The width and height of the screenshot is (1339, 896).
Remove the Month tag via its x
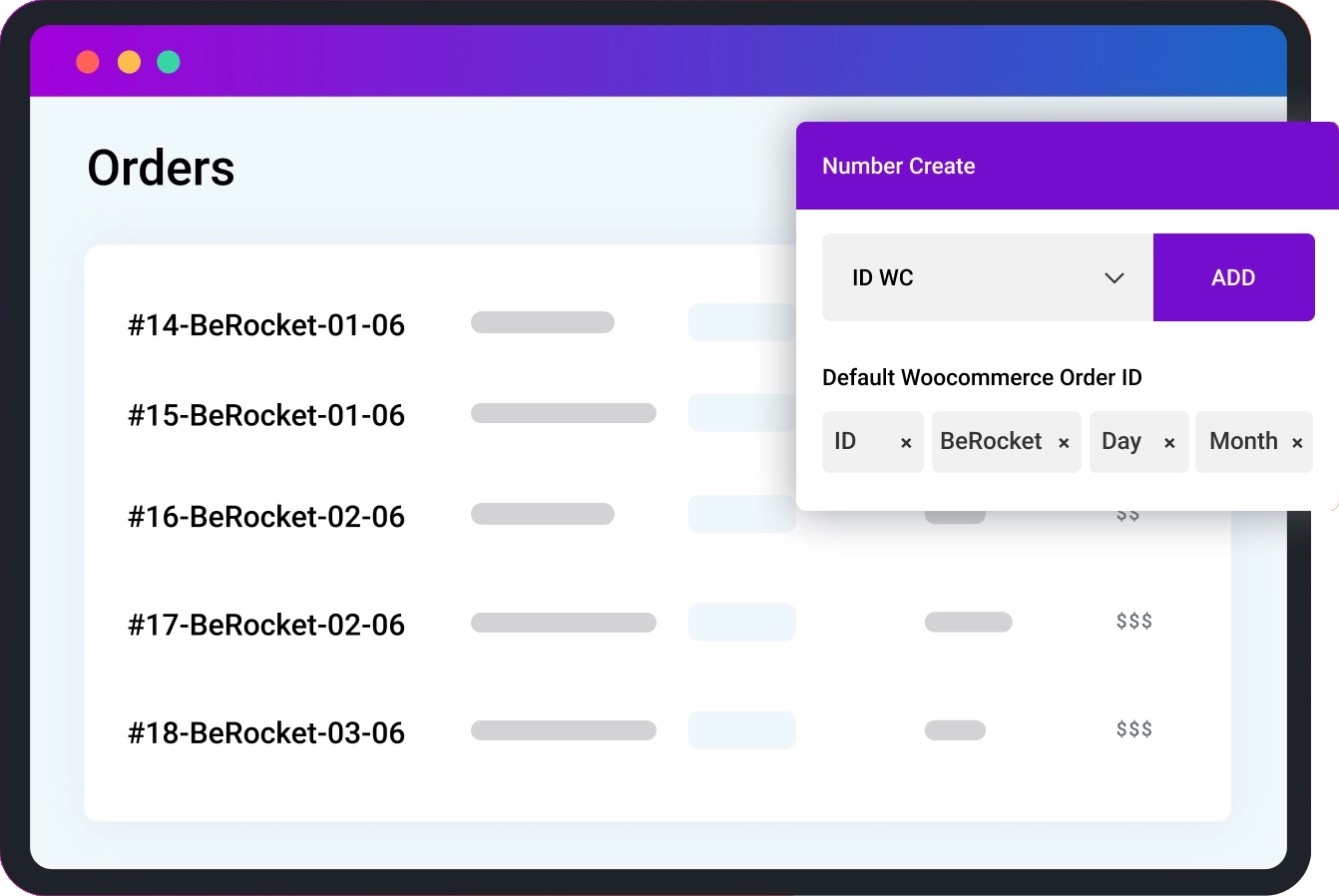tap(1297, 443)
